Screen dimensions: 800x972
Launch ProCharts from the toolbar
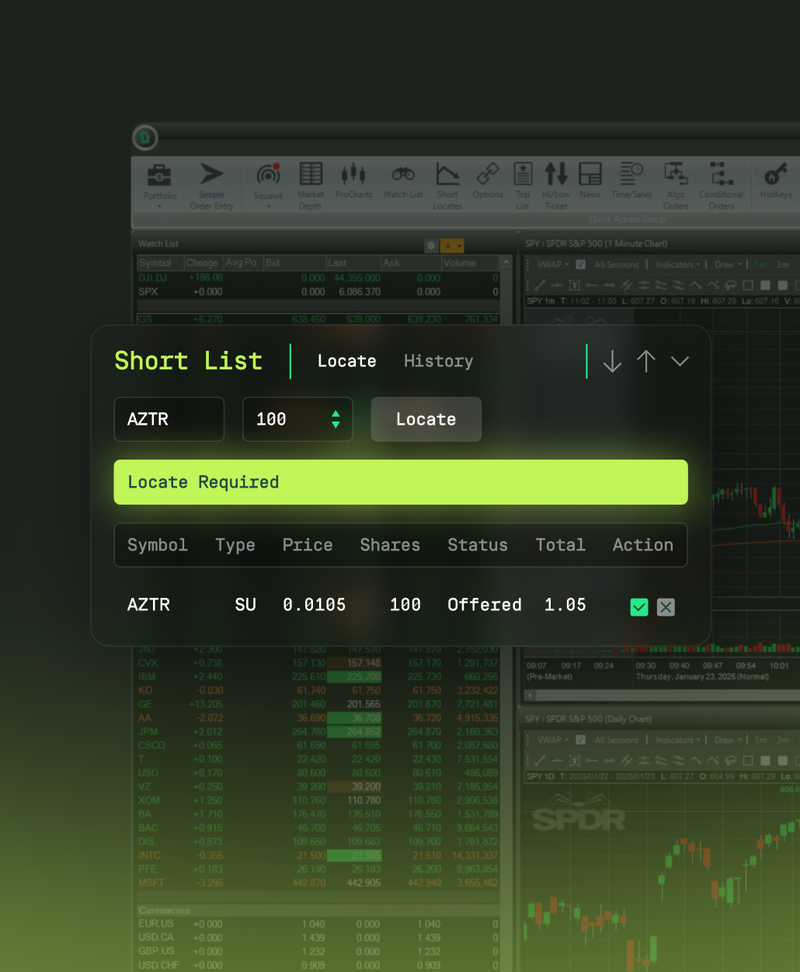click(353, 174)
